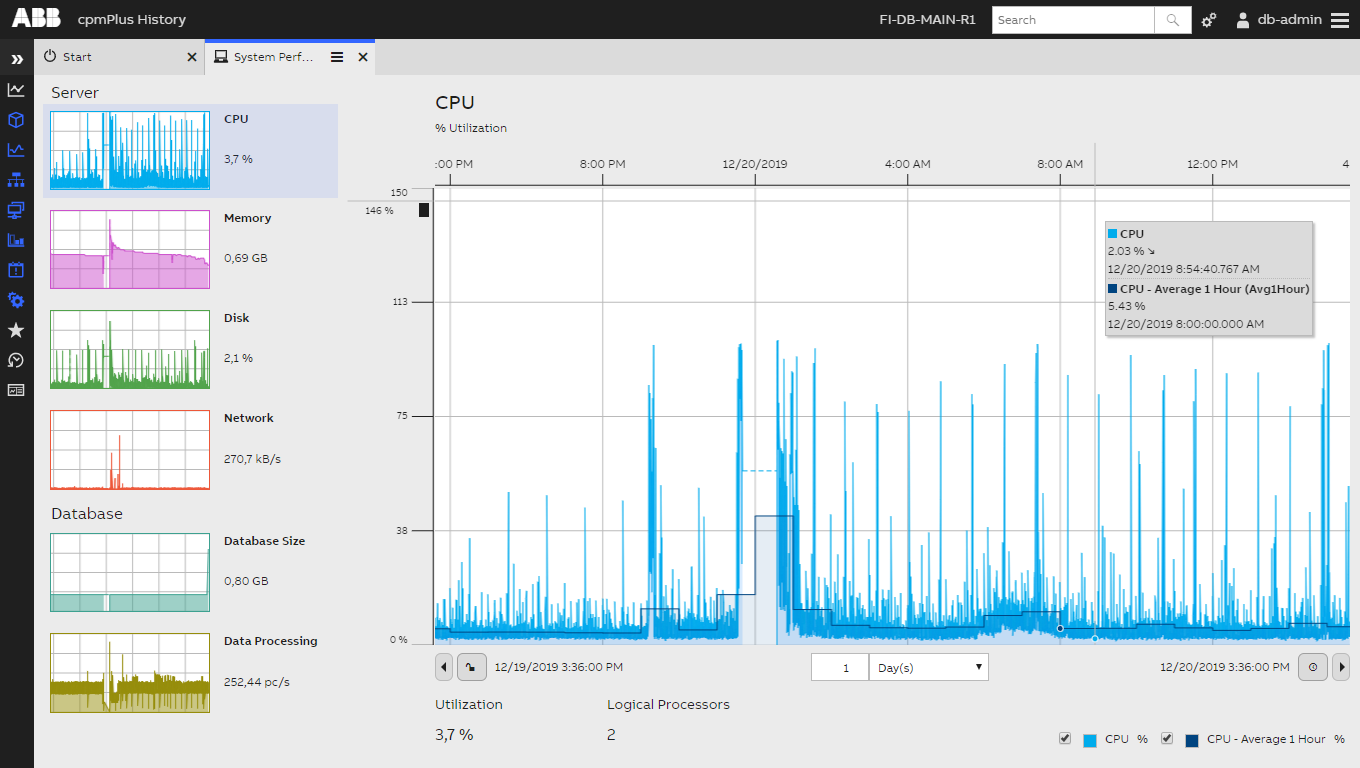Click the search magnifier button

(x=1173, y=20)
